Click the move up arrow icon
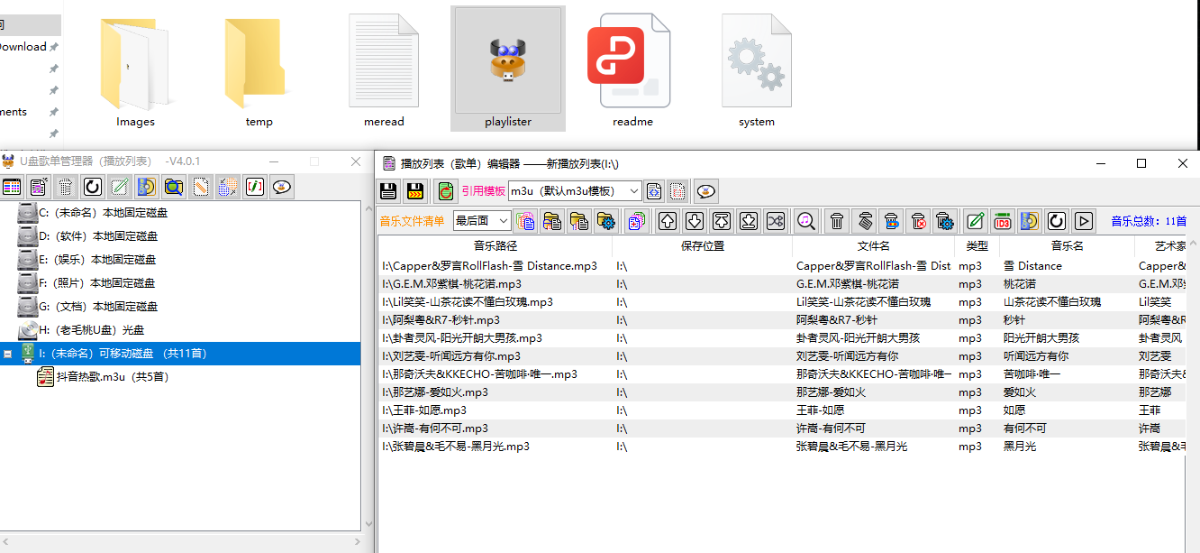 pyautogui.click(x=668, y=220)
